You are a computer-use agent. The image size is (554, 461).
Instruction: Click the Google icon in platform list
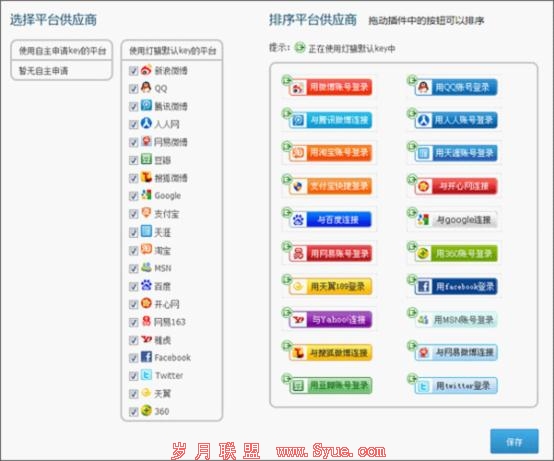point(146,195)
